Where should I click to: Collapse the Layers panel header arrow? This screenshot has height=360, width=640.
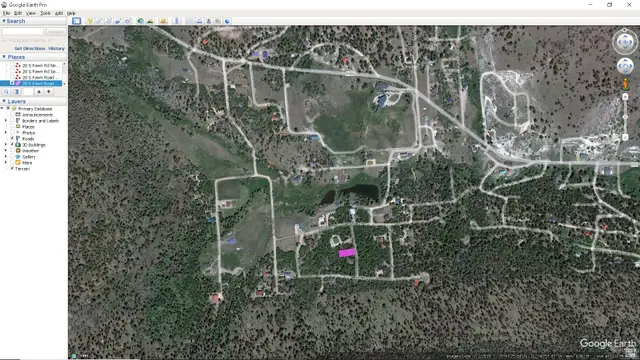point(4,101)
